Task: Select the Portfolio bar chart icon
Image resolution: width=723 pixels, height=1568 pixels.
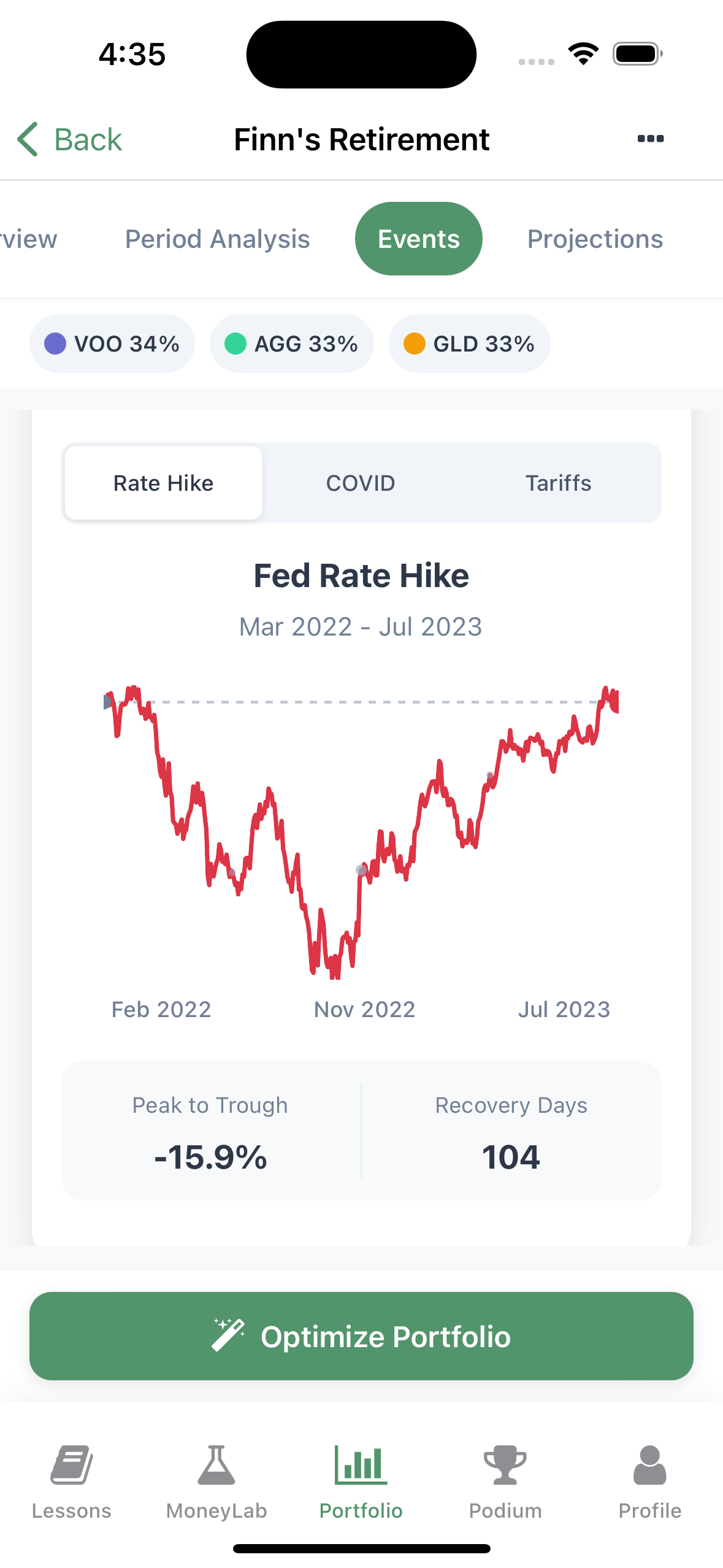Action: click(361, 1465)
